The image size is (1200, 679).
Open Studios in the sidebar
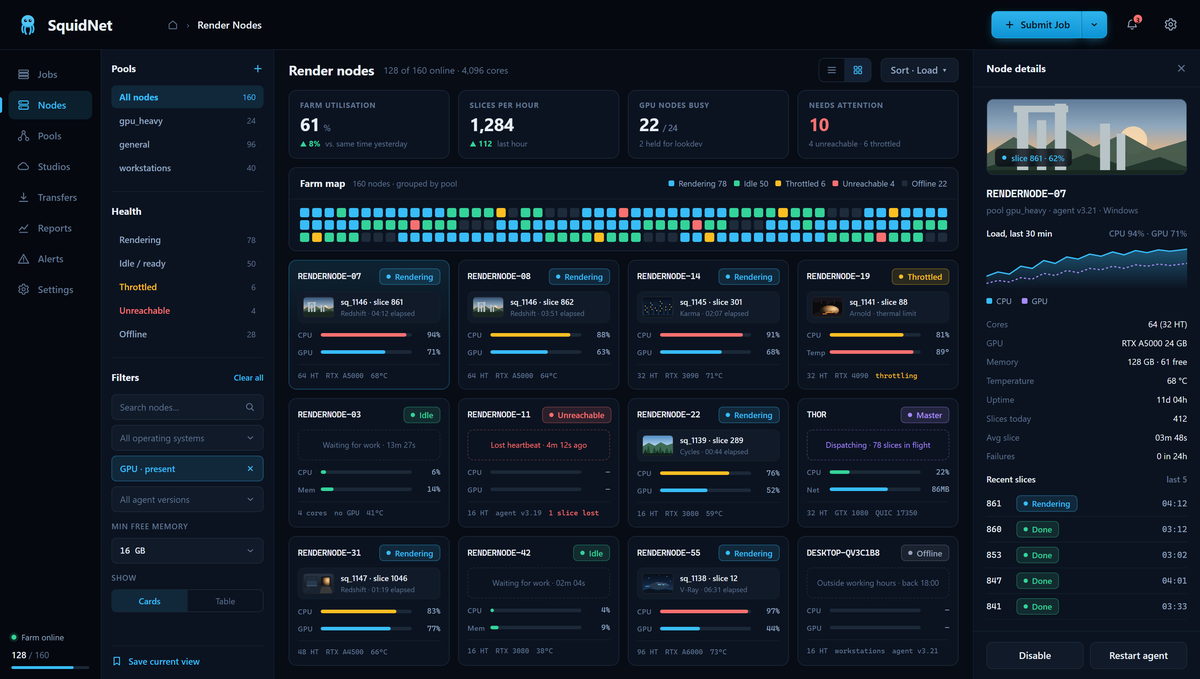(50, 167)
